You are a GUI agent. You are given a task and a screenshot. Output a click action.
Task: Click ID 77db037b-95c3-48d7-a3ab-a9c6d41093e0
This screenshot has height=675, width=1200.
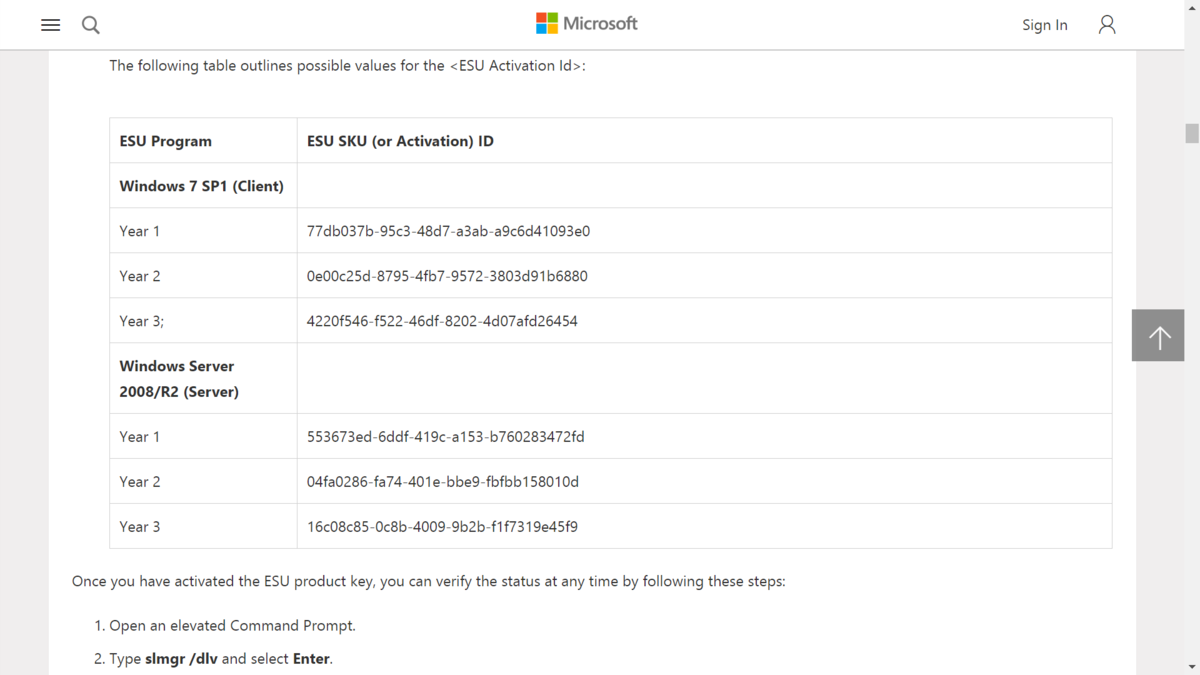(448, 231)
